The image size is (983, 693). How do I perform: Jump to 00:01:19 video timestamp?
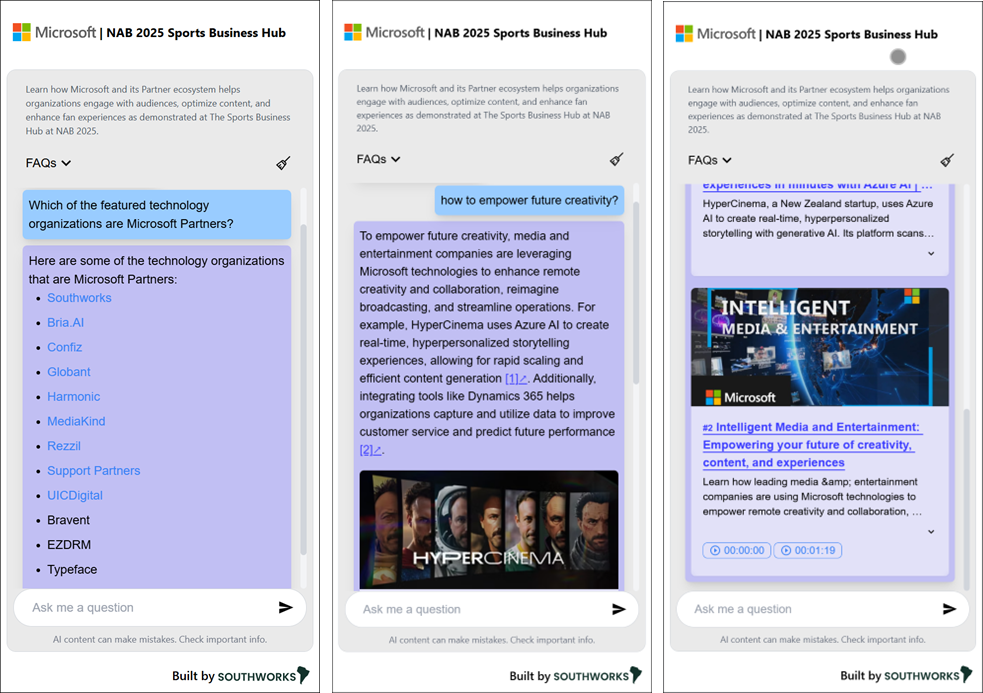tap(807, 551)
